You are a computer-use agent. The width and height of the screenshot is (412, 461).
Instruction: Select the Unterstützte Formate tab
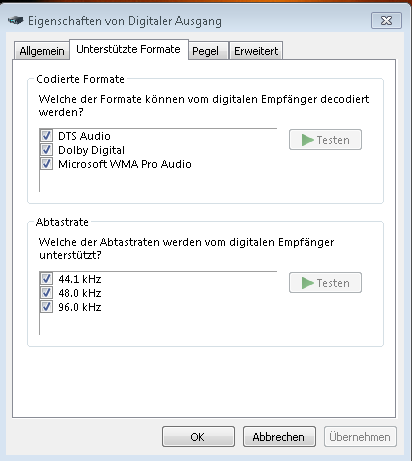[x=129, y=49]
